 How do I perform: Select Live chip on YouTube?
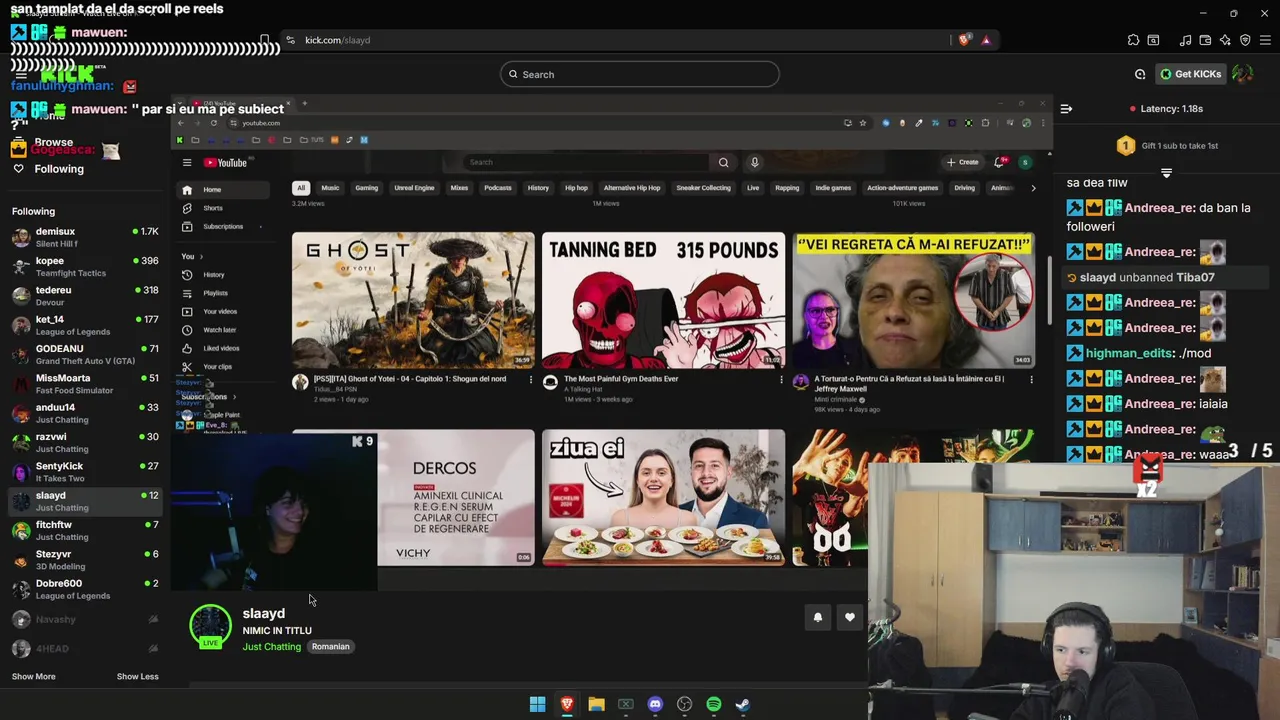point(753,188)
